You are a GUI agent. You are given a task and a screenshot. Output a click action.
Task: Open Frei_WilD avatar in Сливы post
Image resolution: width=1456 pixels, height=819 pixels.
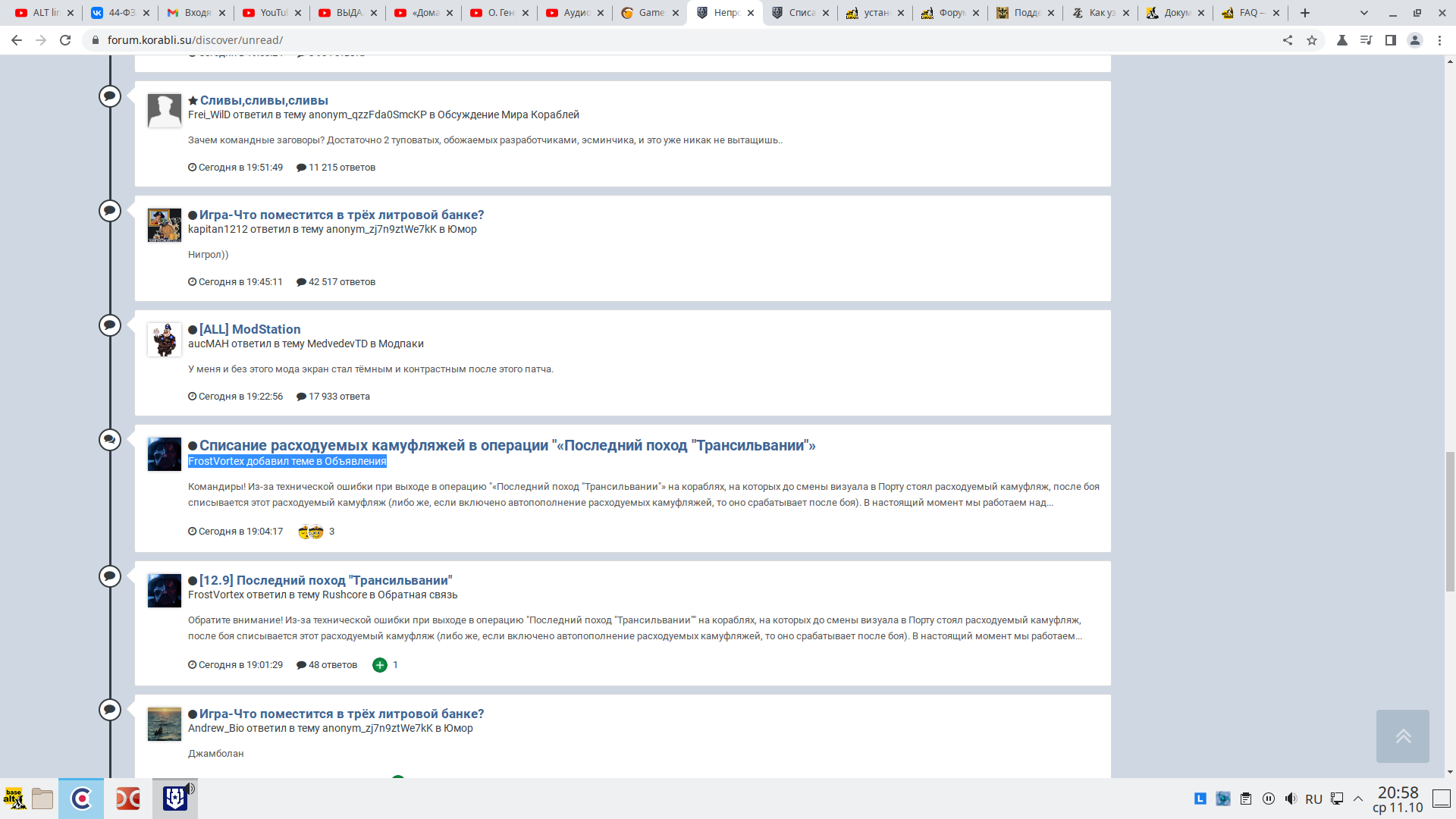(164, 111)
